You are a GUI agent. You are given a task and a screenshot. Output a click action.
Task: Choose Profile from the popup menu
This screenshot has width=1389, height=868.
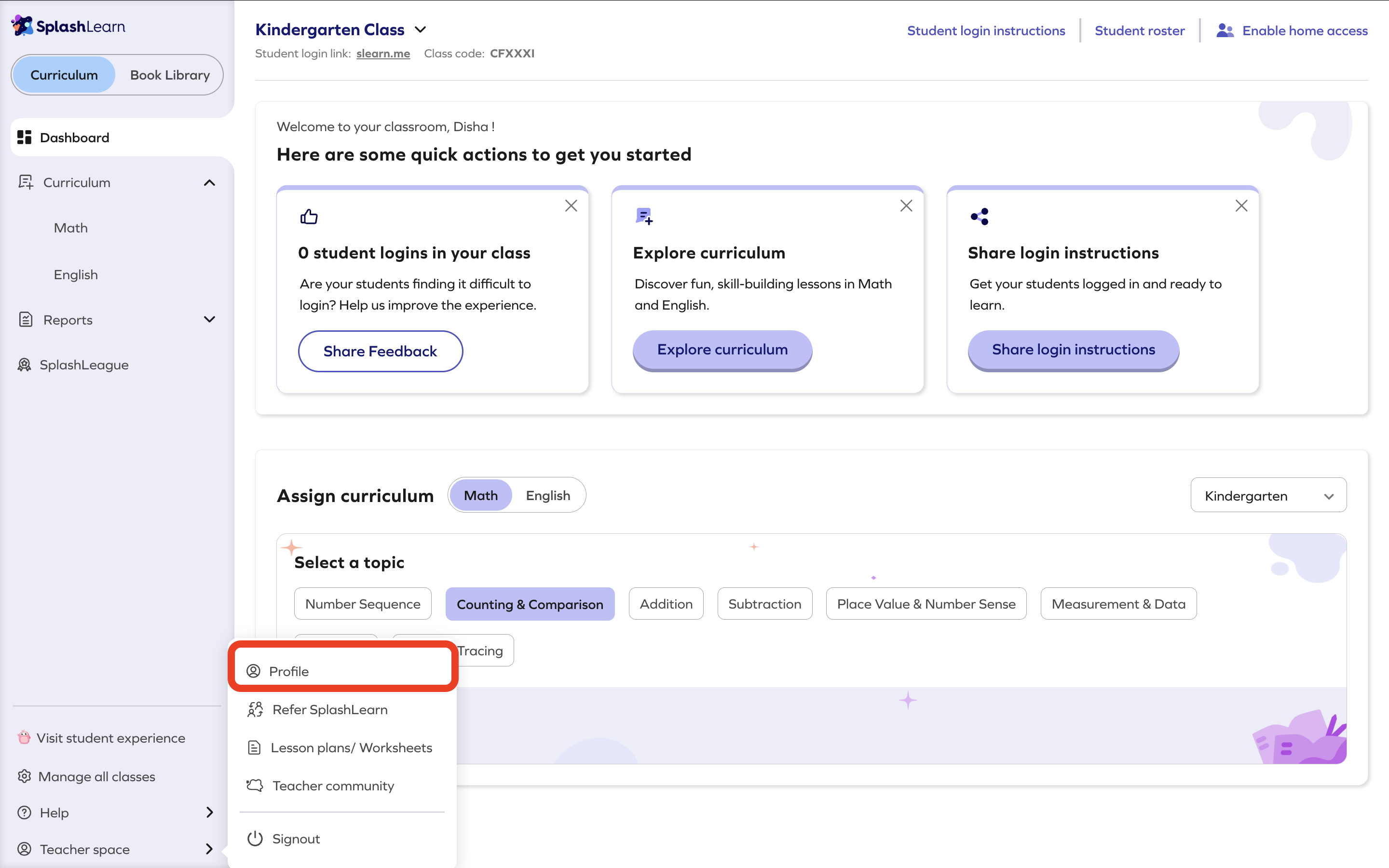342,671
